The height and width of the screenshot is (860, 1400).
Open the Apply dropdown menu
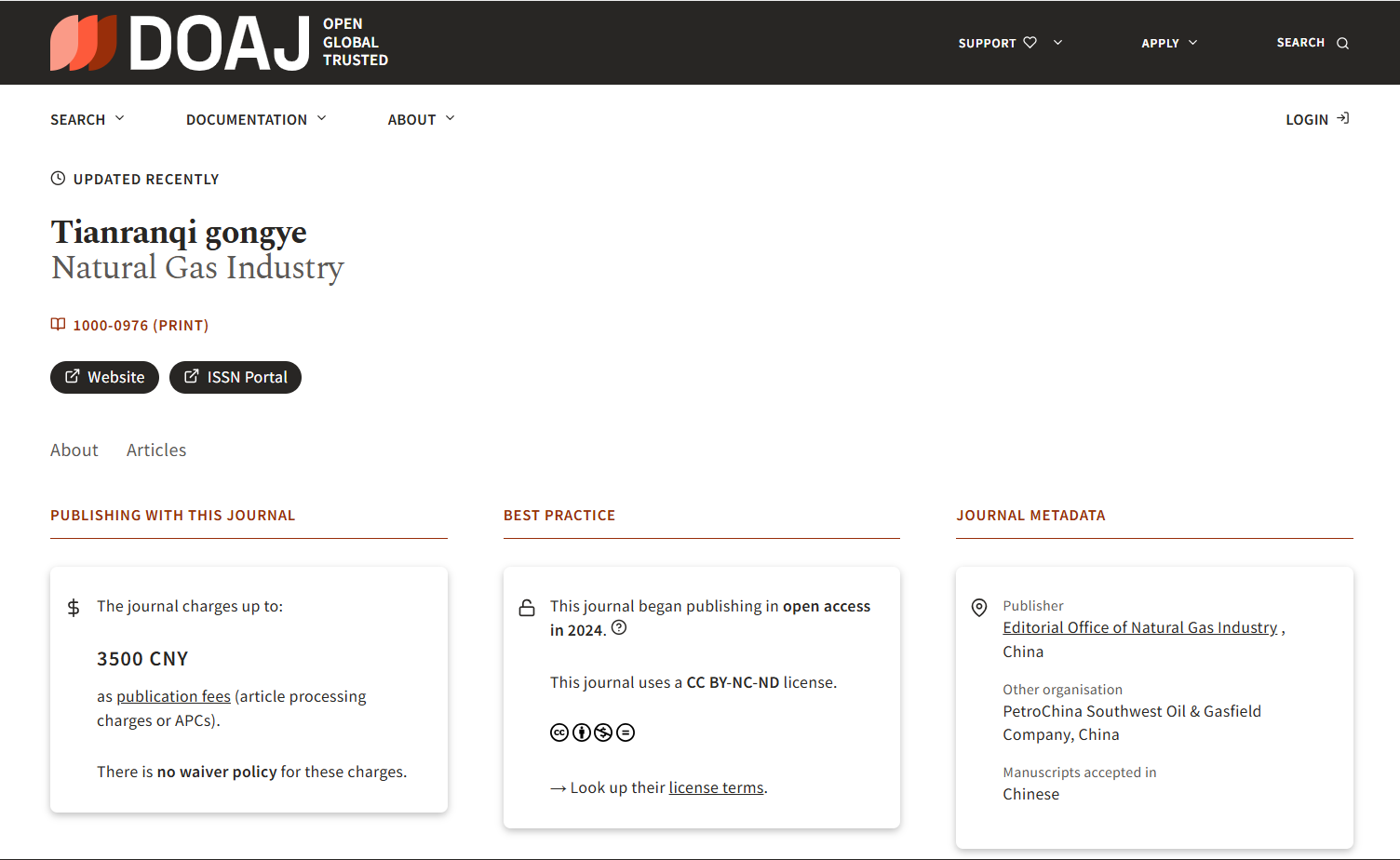point(1169,43)
